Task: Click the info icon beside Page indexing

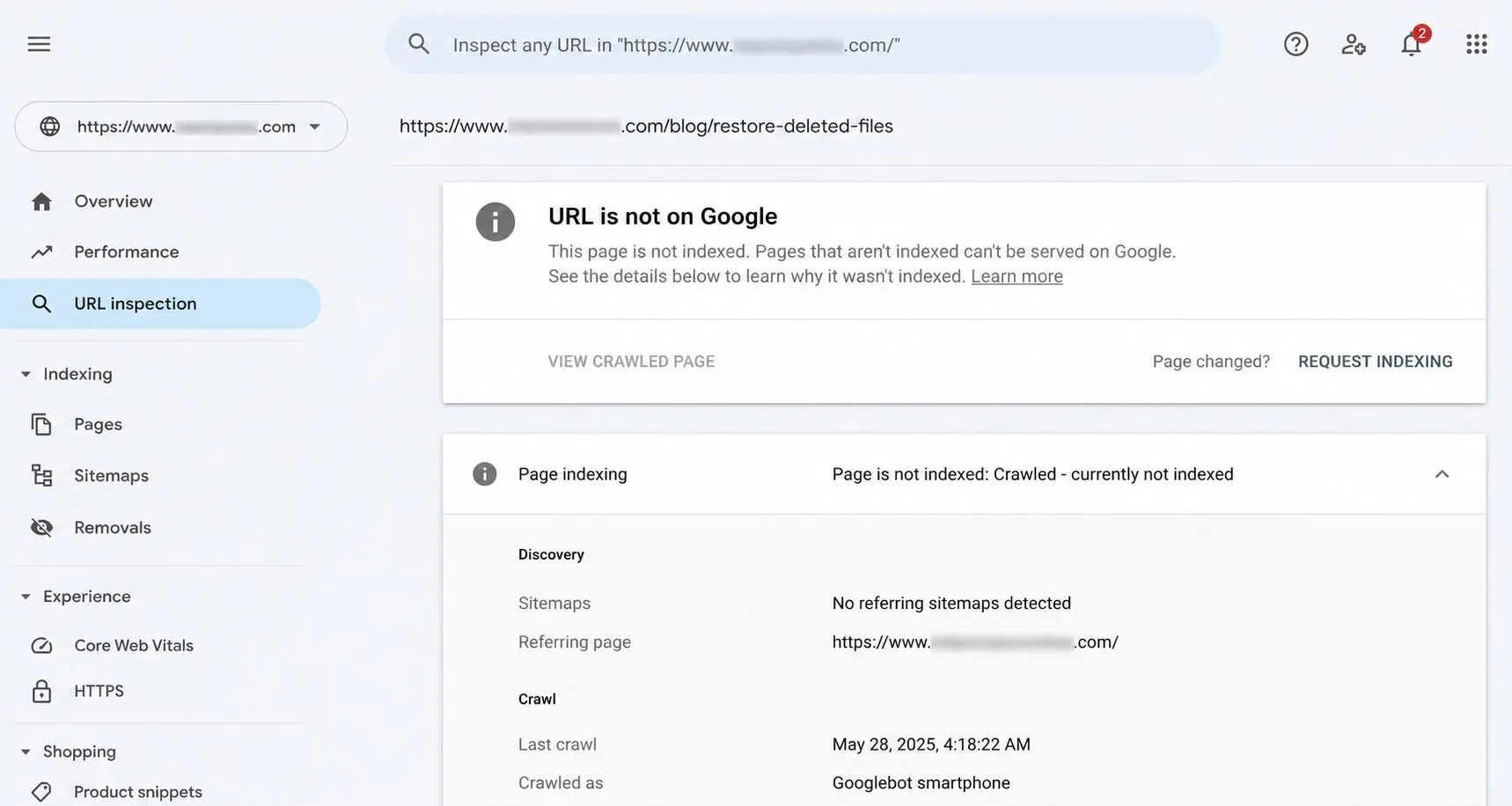Action: coord(484,474)
